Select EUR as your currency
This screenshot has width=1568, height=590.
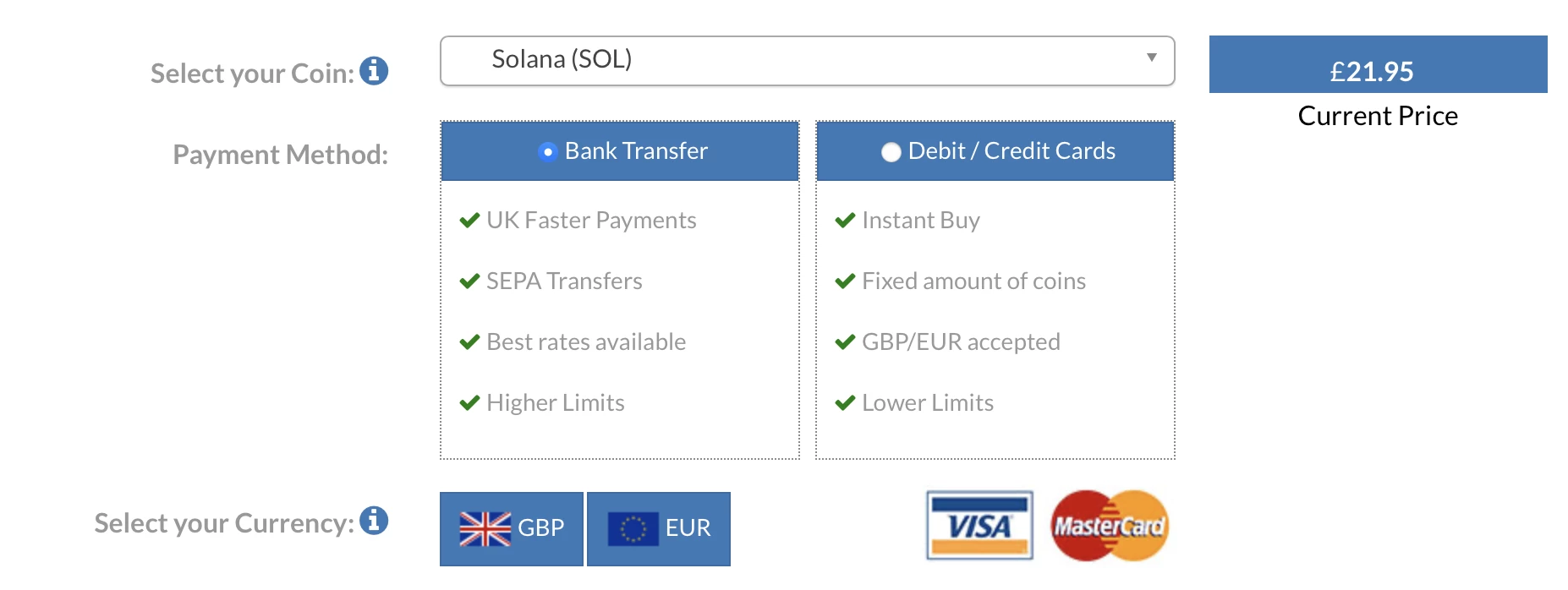click(x=659, y=527)
